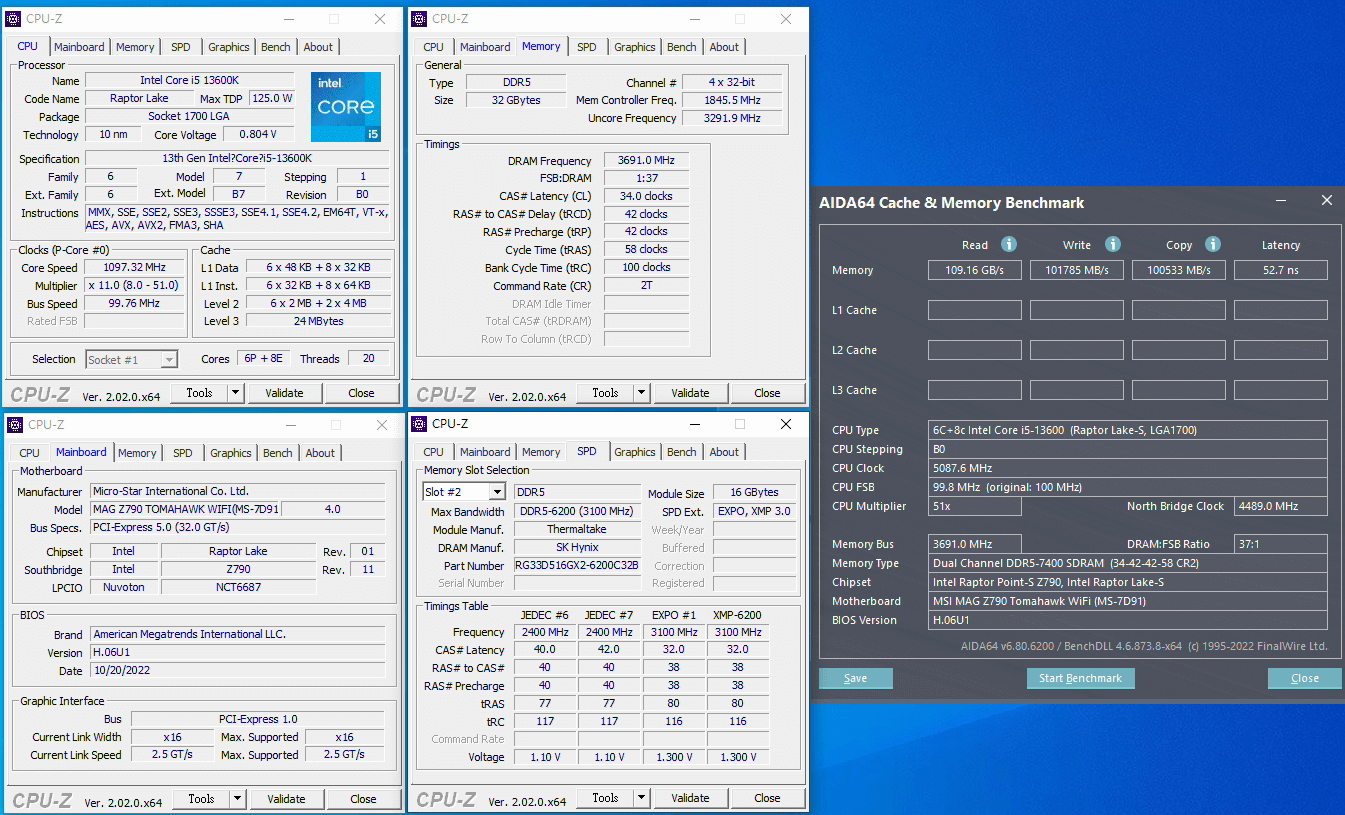The width and height of the screenshot is (1345, 815).
Task: Click the Intel Core i5 logo badge
Action: click(x=347, y=106)
